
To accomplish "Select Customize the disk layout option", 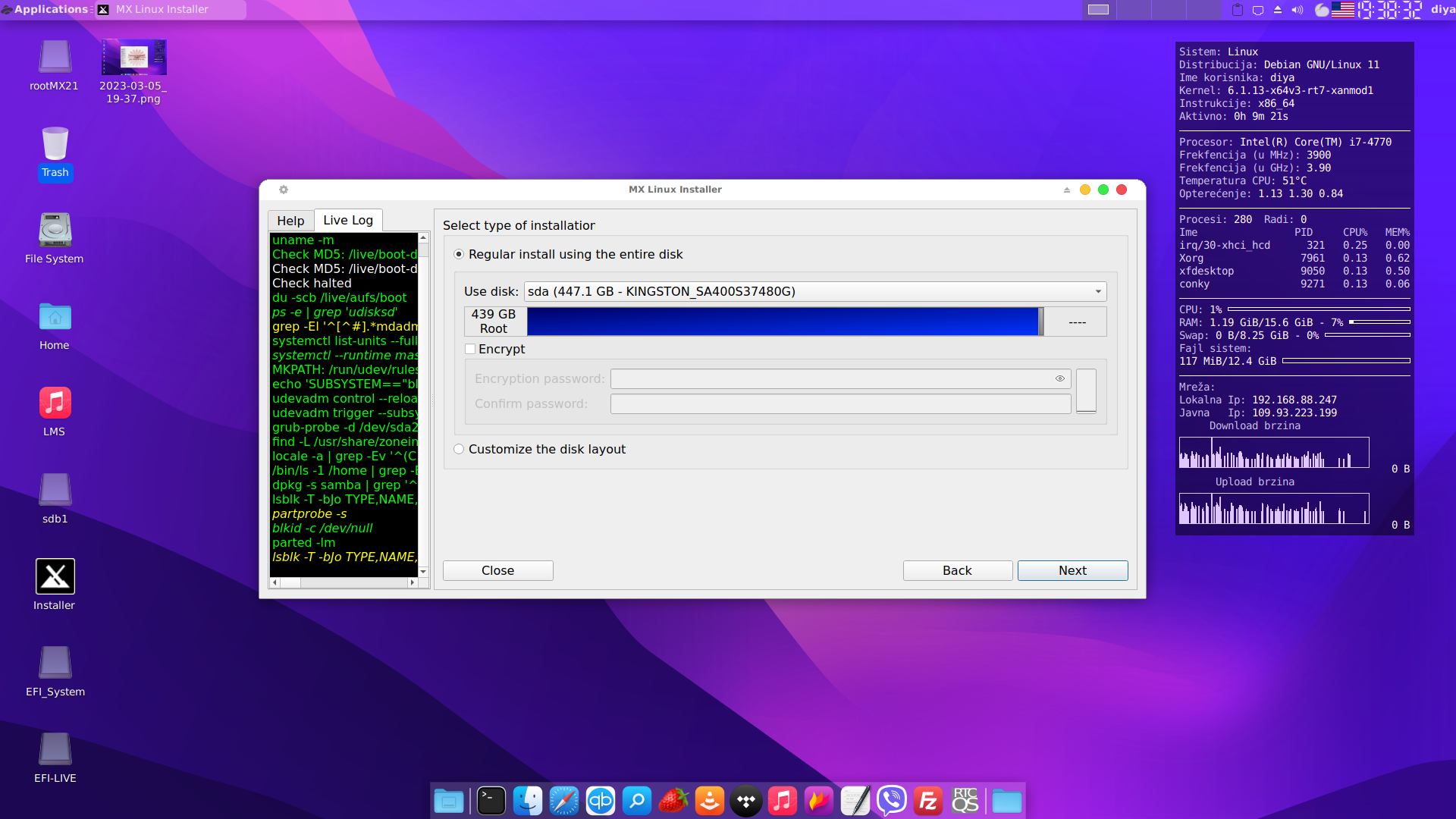I will point(539,450).
